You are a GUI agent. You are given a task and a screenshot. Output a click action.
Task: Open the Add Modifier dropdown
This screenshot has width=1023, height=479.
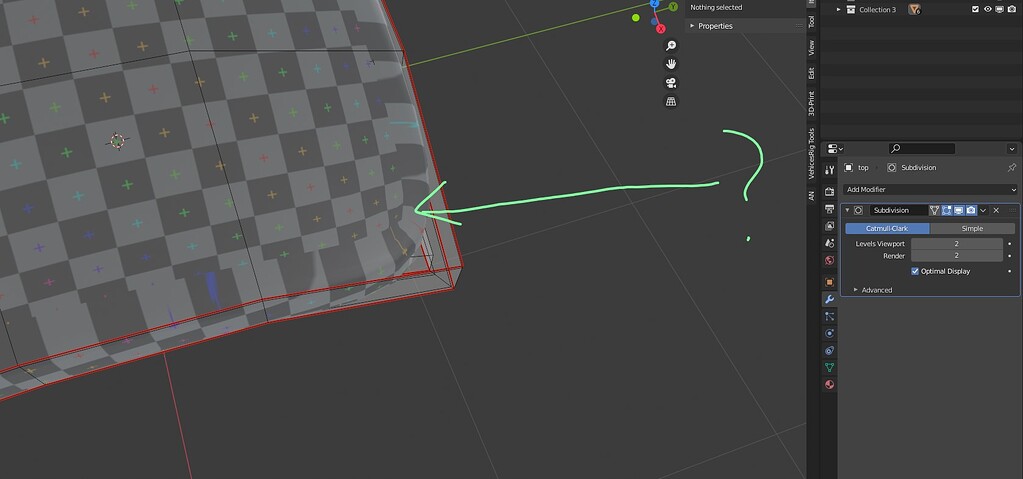[930, 189]
